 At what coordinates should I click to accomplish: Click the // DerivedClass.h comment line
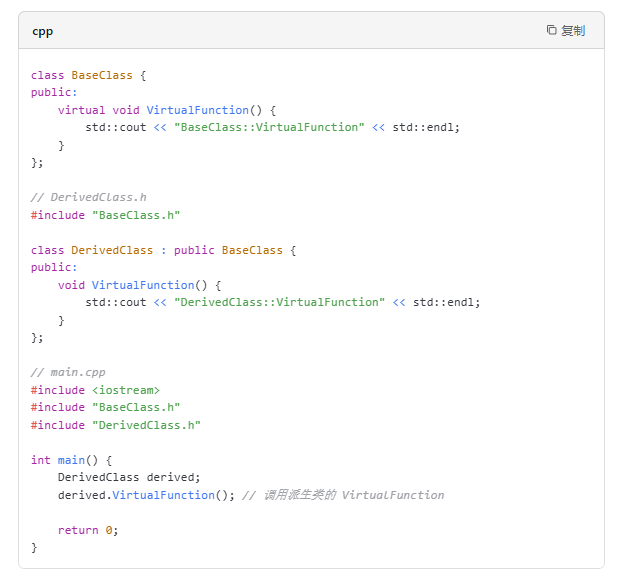[x=88, y=197]
